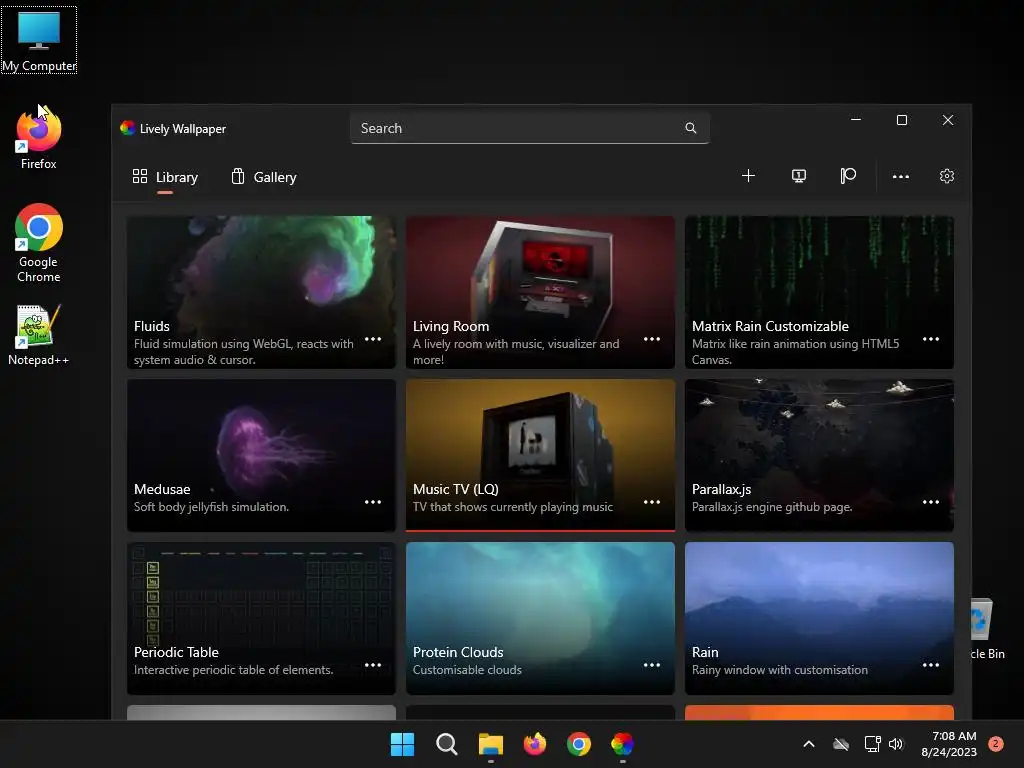The height and width of the screenshot is (768, 1024).
Task: Click the volume speaker tray icon
Action: 896,744
